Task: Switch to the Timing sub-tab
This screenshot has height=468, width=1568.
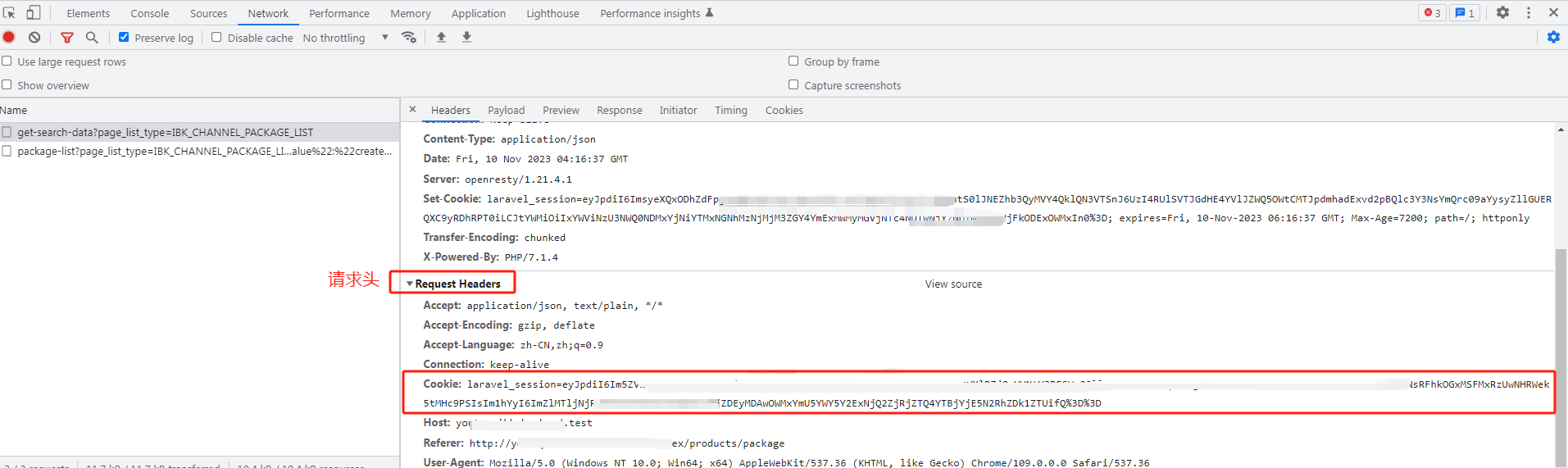Action: [x=731, y=110]
